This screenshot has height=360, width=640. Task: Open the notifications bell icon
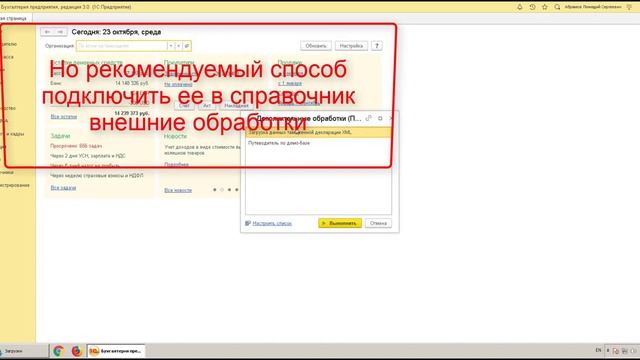(x=520, y=7)
